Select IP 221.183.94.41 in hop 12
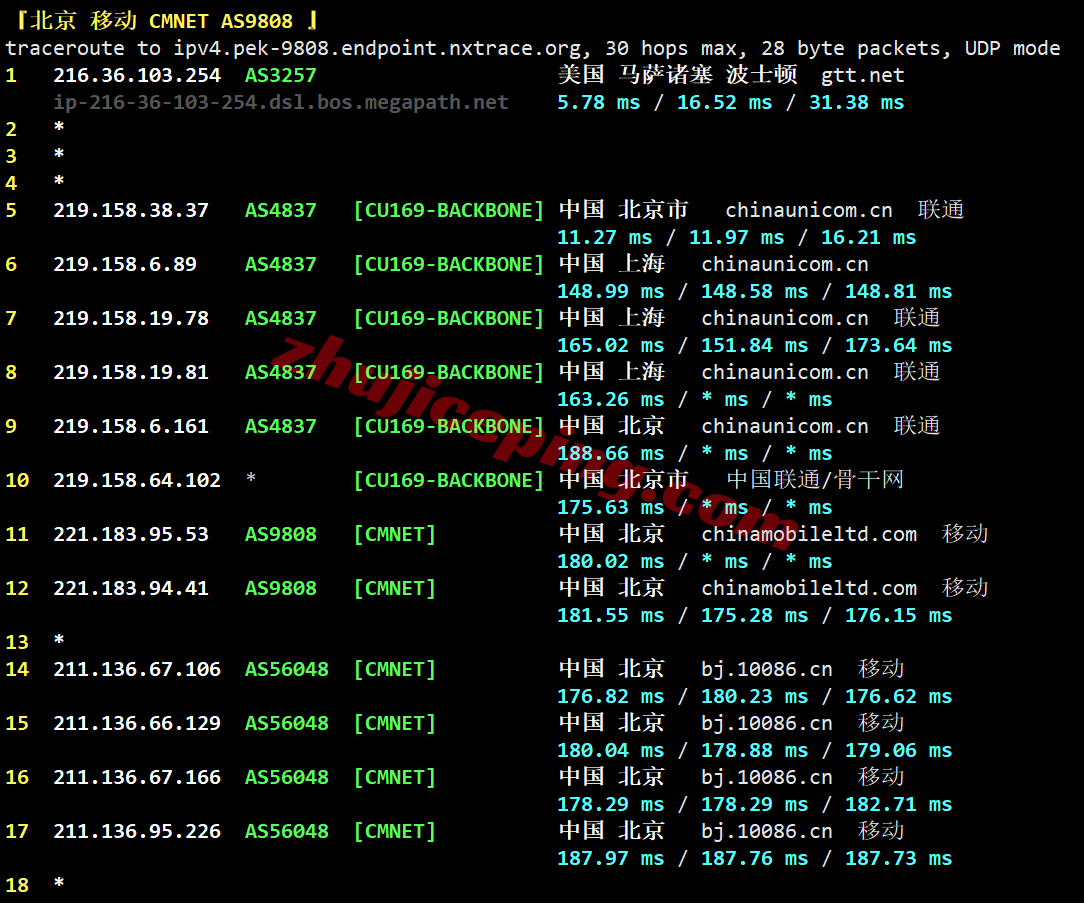 coord(131,588)
